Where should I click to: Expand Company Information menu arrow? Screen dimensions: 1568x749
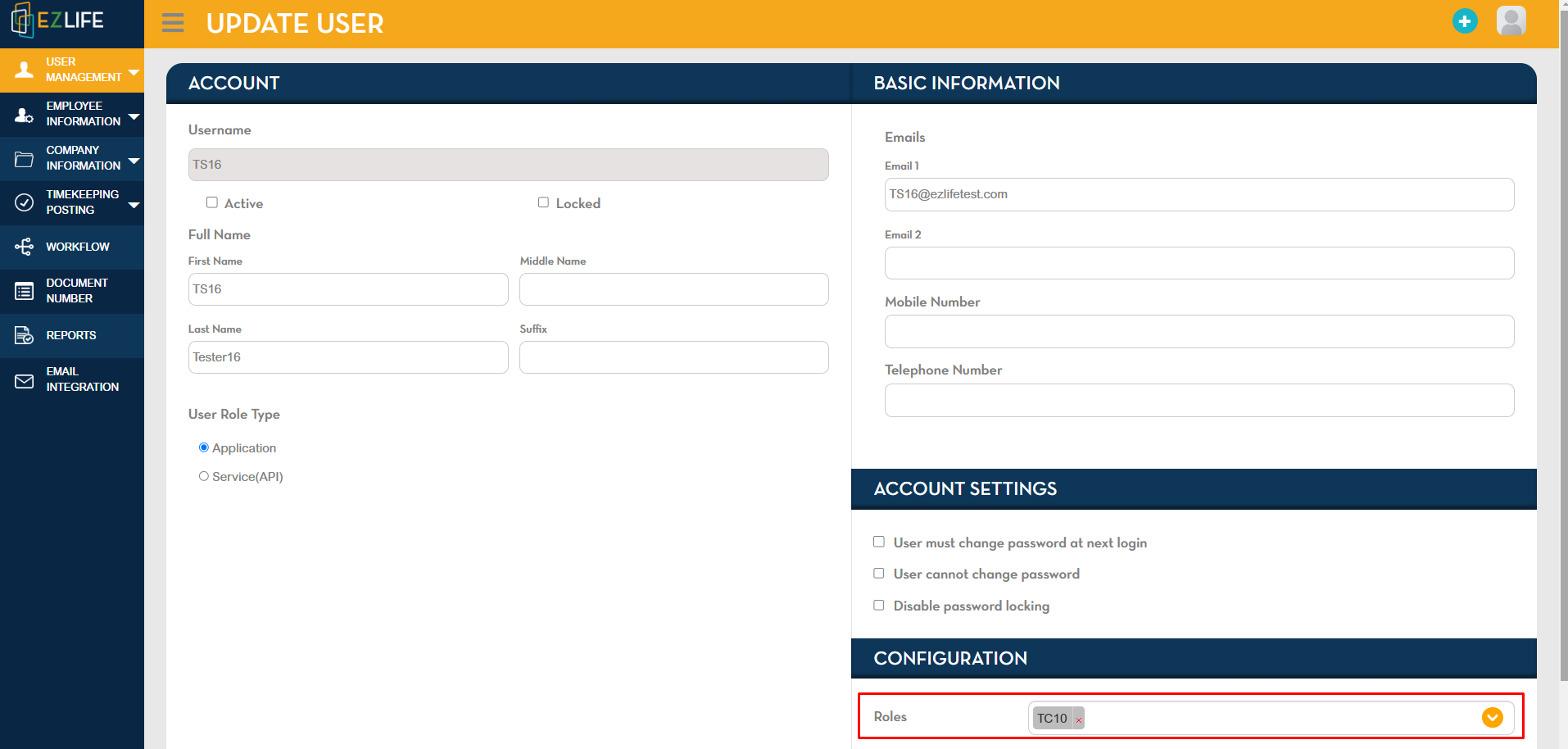134,161
